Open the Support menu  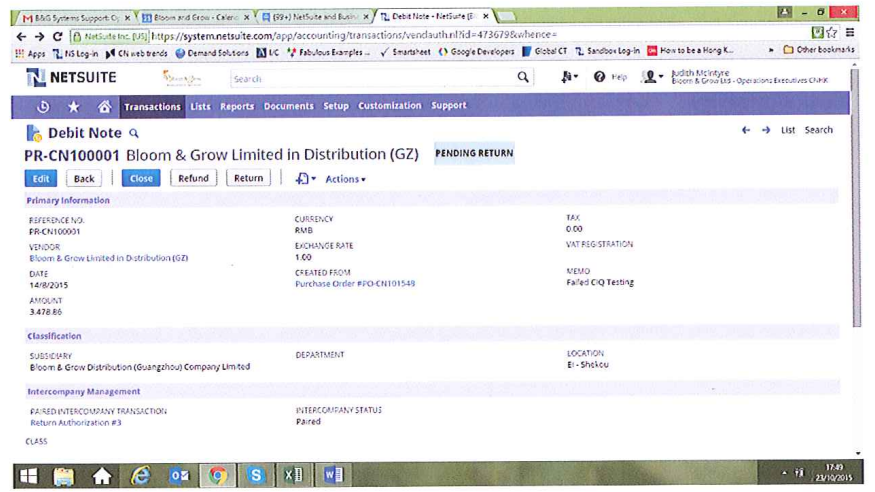click(x=449, y=105)
